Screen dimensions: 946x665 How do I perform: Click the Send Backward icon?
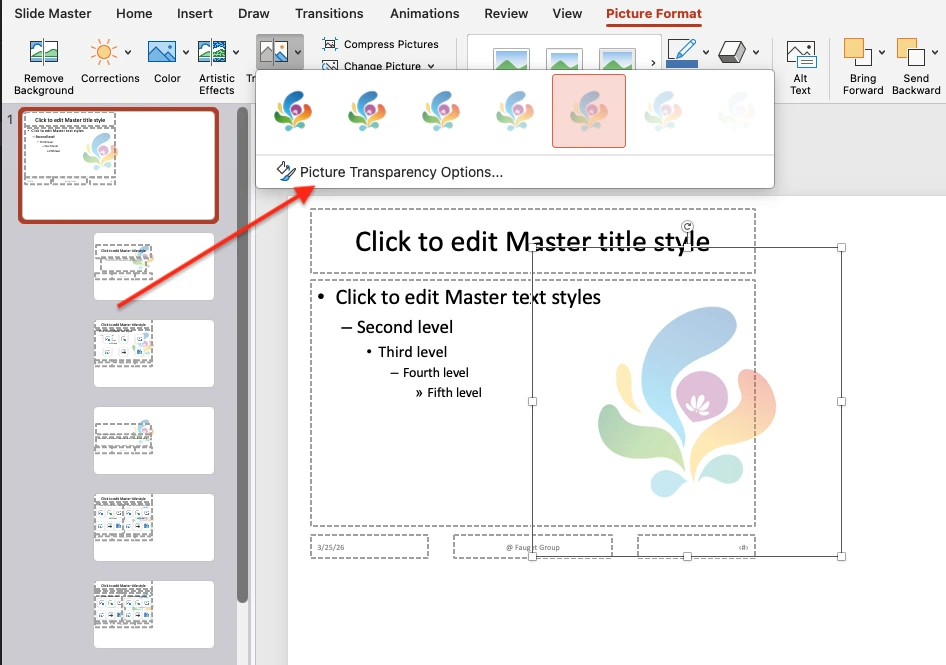point(909,52)
